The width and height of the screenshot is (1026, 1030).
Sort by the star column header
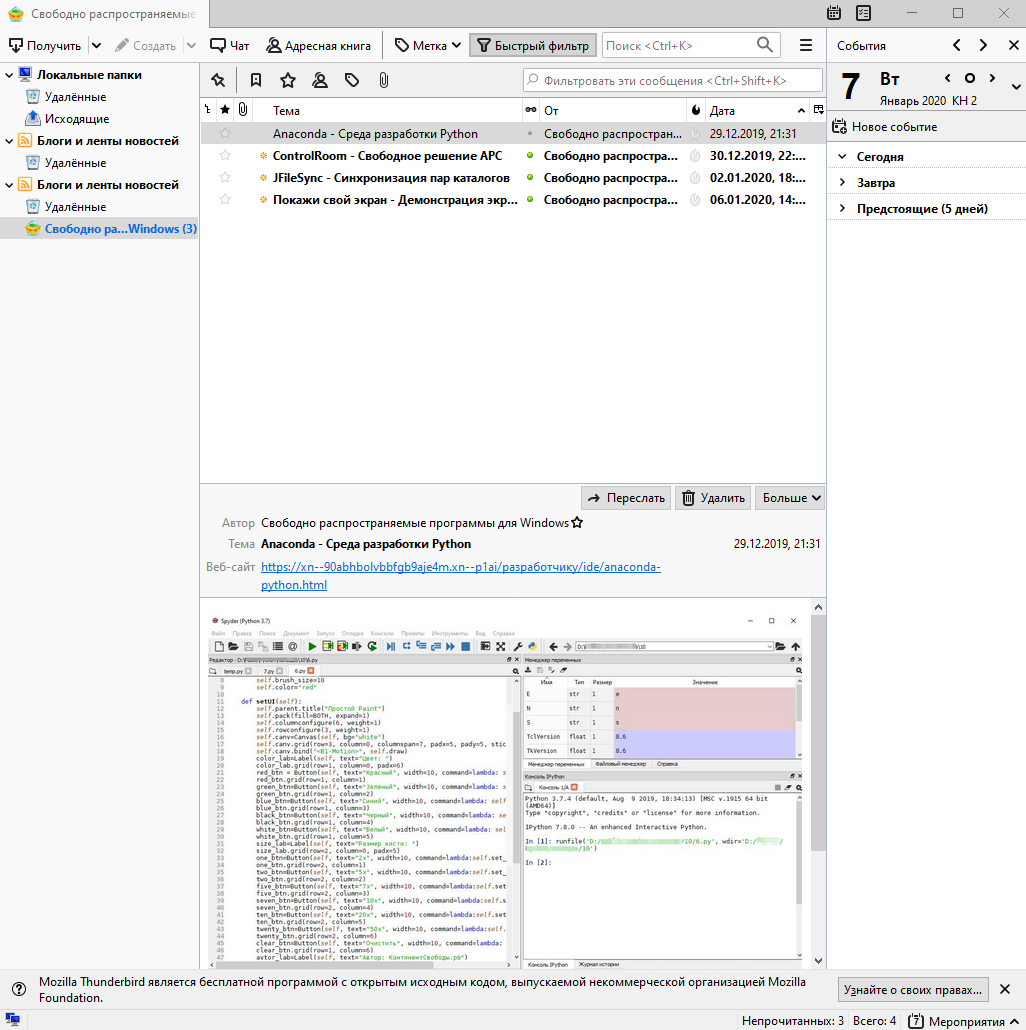[x=225, y=110]
